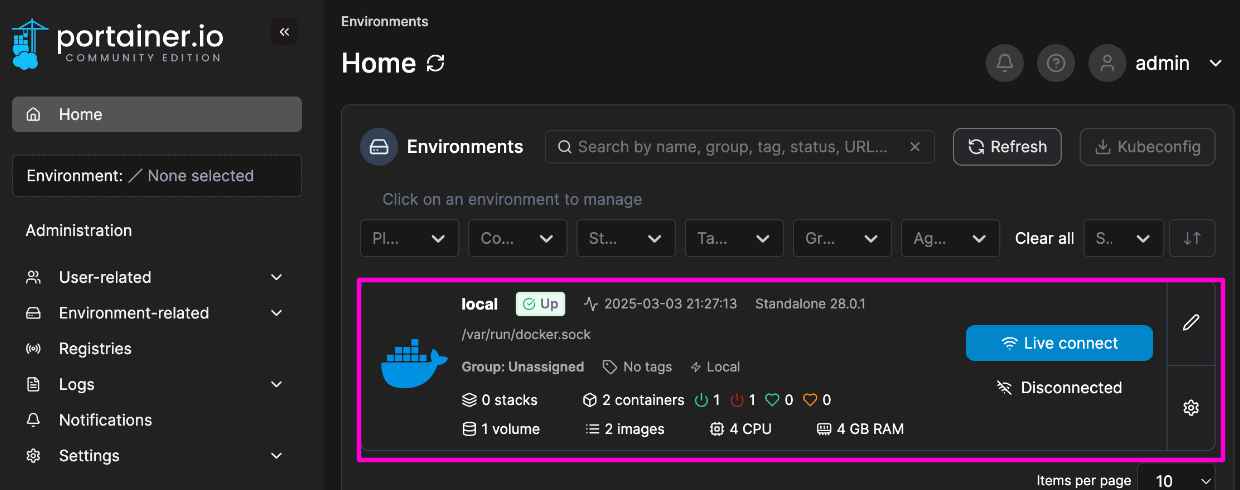The height and width of the screenshot is (490, 1240).
Task: Click the heartbeat timestamp 2025-03-03 21:27:13
Action: [660, 304]
